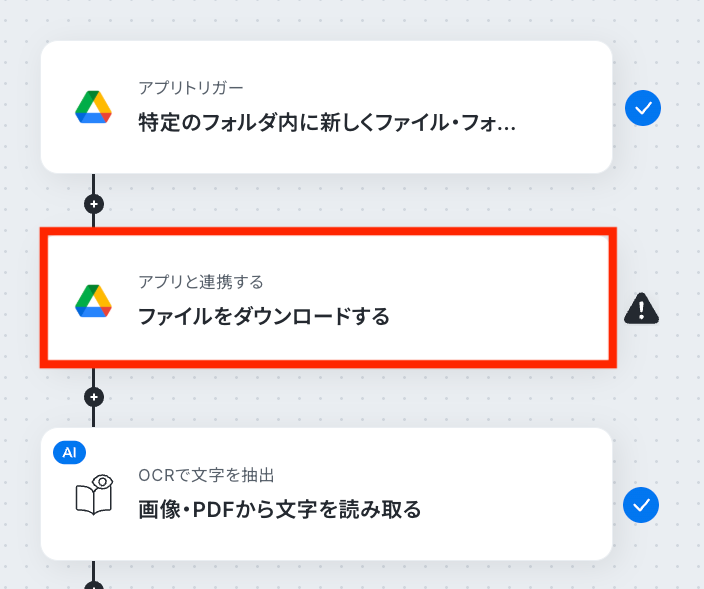
Task: Click the Google Drive icon in the ファイルをダウンロードする card
Action: coord(93,301)
